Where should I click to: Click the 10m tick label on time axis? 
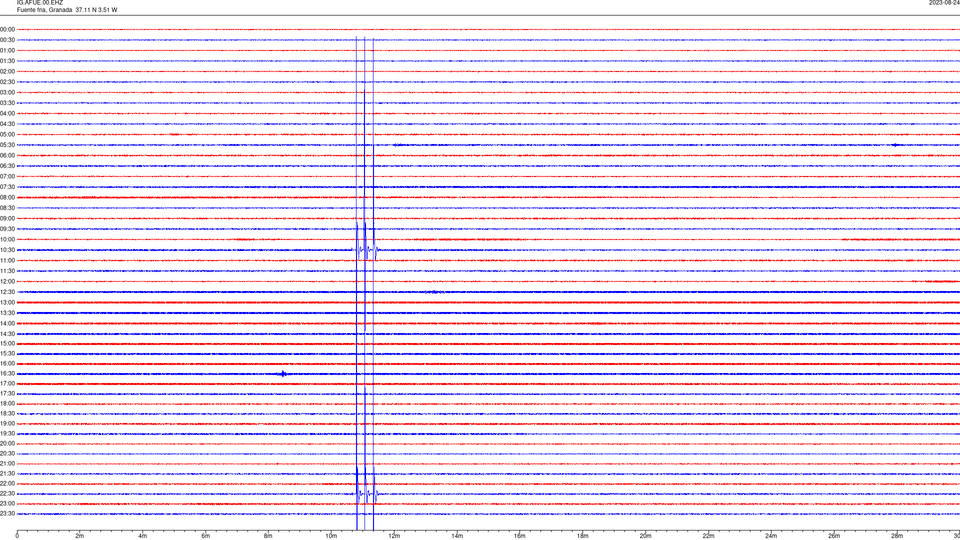click(x=331, y=536)
